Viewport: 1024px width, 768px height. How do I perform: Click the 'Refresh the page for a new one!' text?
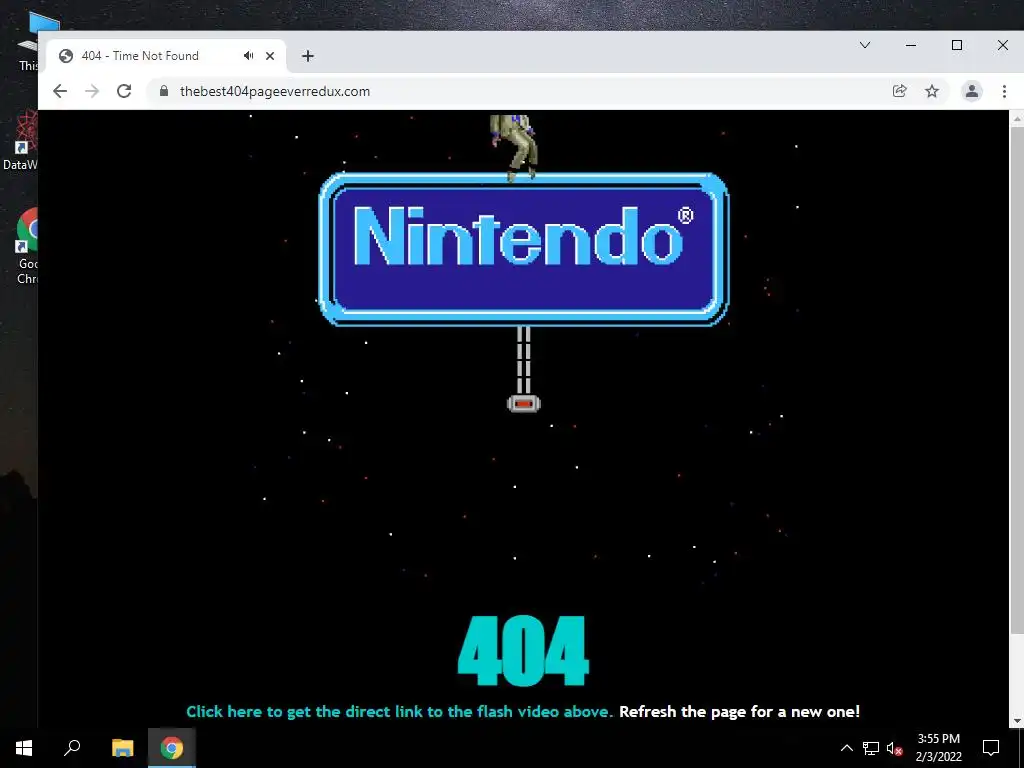coord(740,712)
